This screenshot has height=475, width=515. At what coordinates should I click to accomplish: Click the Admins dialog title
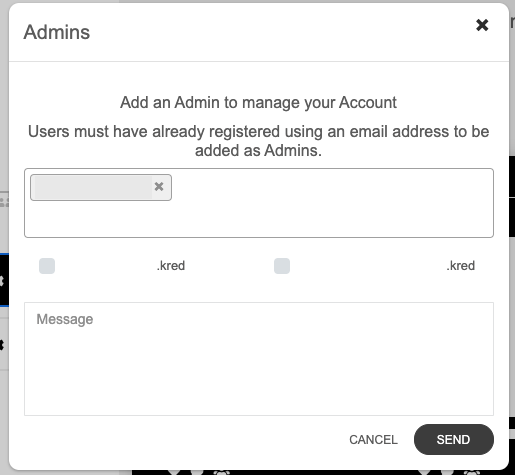coord(57,32)
